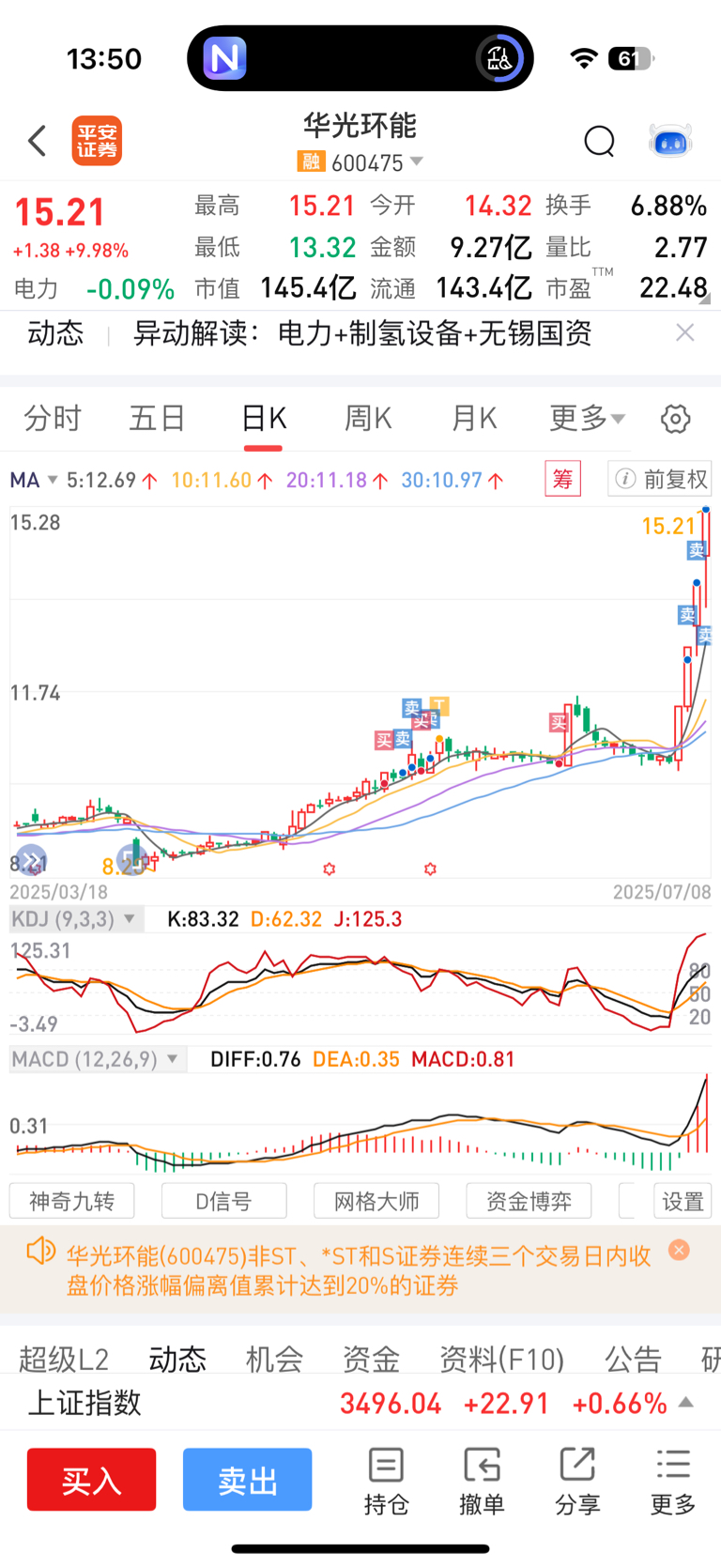Viewport: 721px width, 1568px height.
Task: Expand the 上证指数 index bar arrow
Action: pos(686,1403)
